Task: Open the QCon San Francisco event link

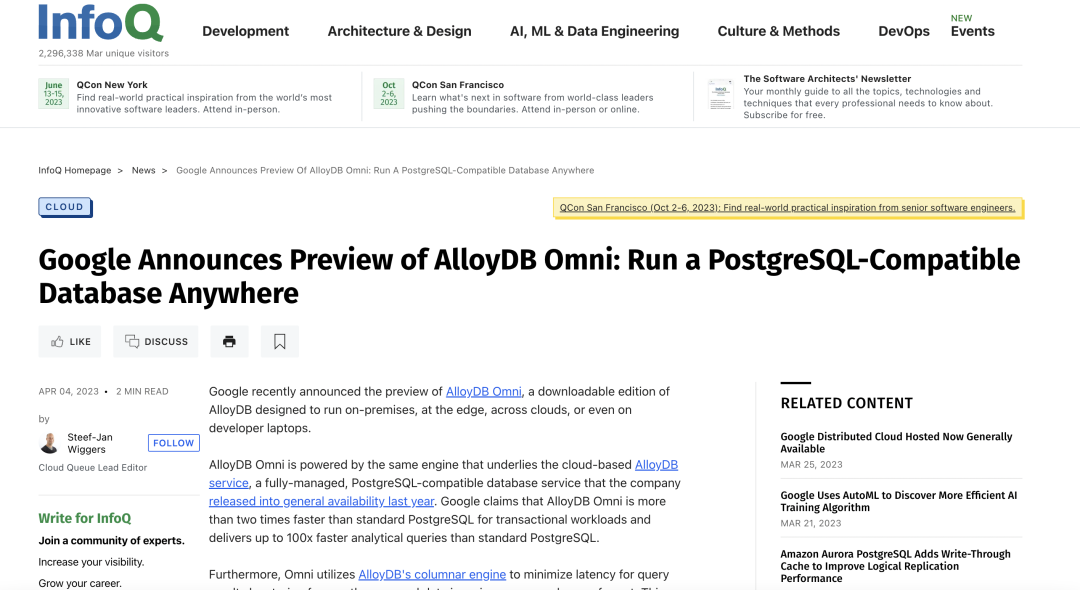Action: pos(458,85)
